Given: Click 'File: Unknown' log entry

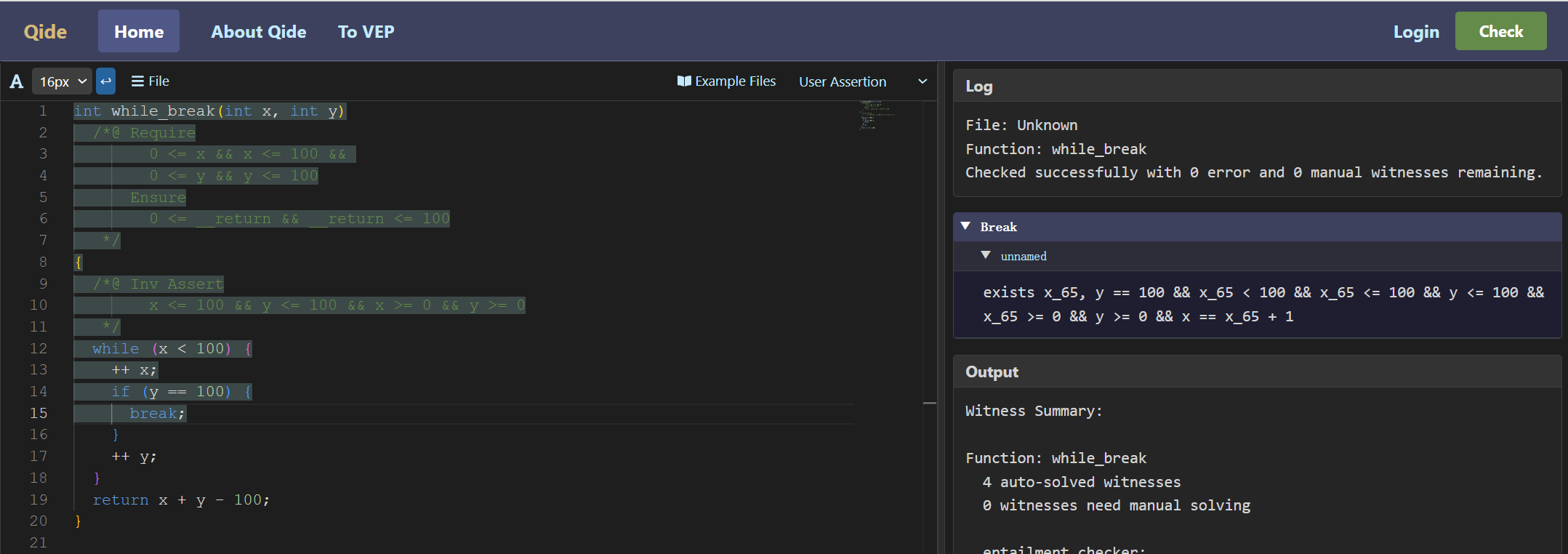Looking at the screenshot, I should [x=1021, y=125].
